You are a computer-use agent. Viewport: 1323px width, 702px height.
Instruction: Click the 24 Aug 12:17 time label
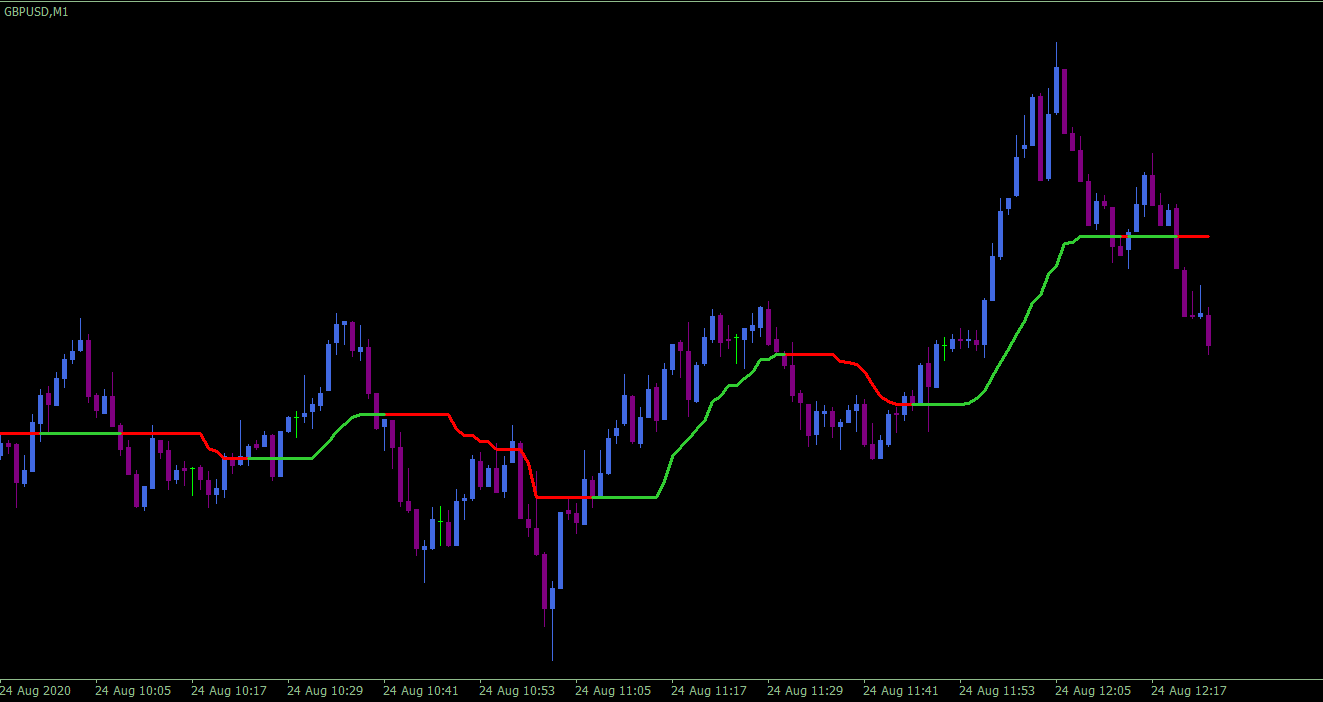click(x=1189, y=690)
